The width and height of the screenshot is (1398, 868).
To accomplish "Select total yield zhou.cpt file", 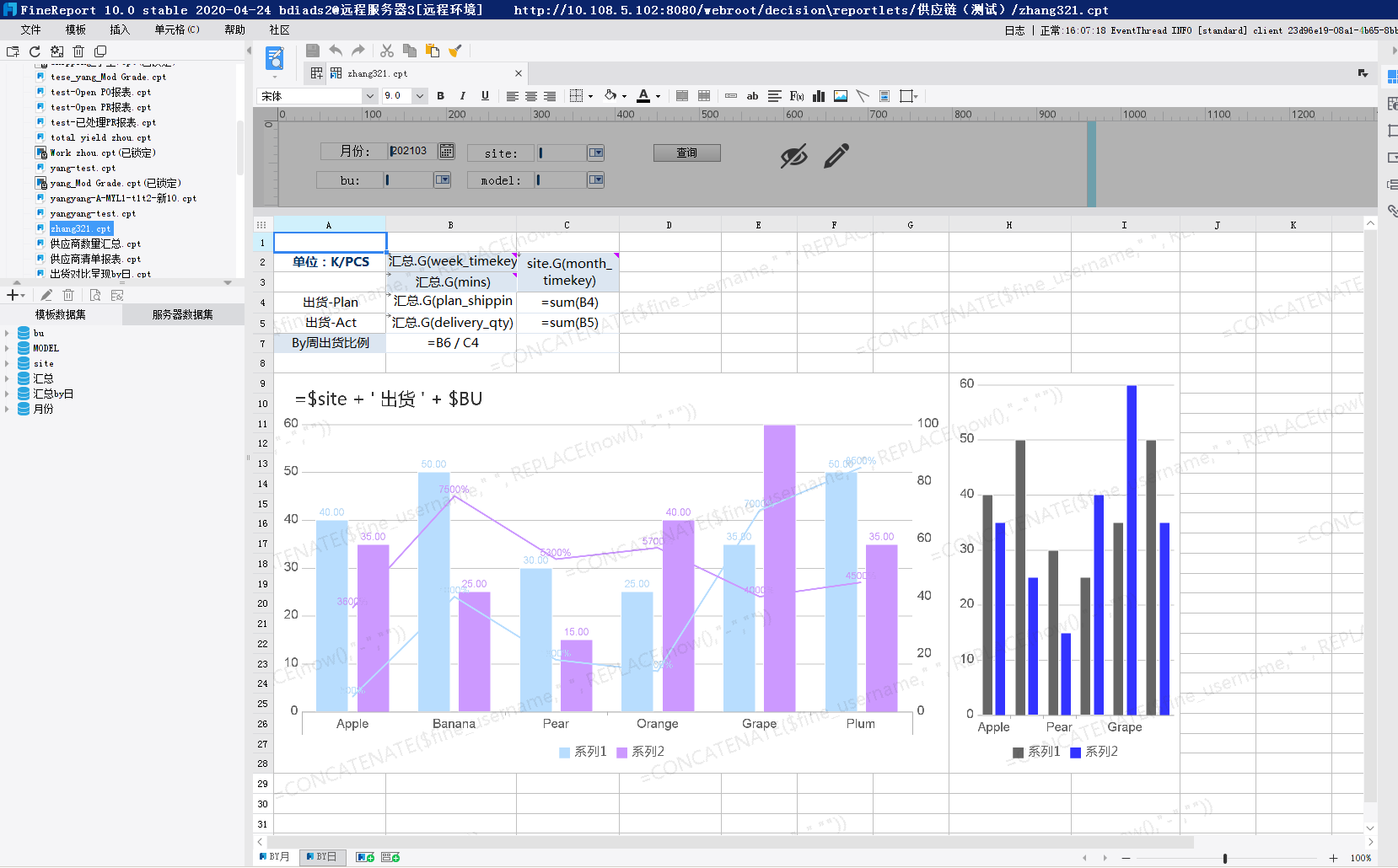I will 100,137.
